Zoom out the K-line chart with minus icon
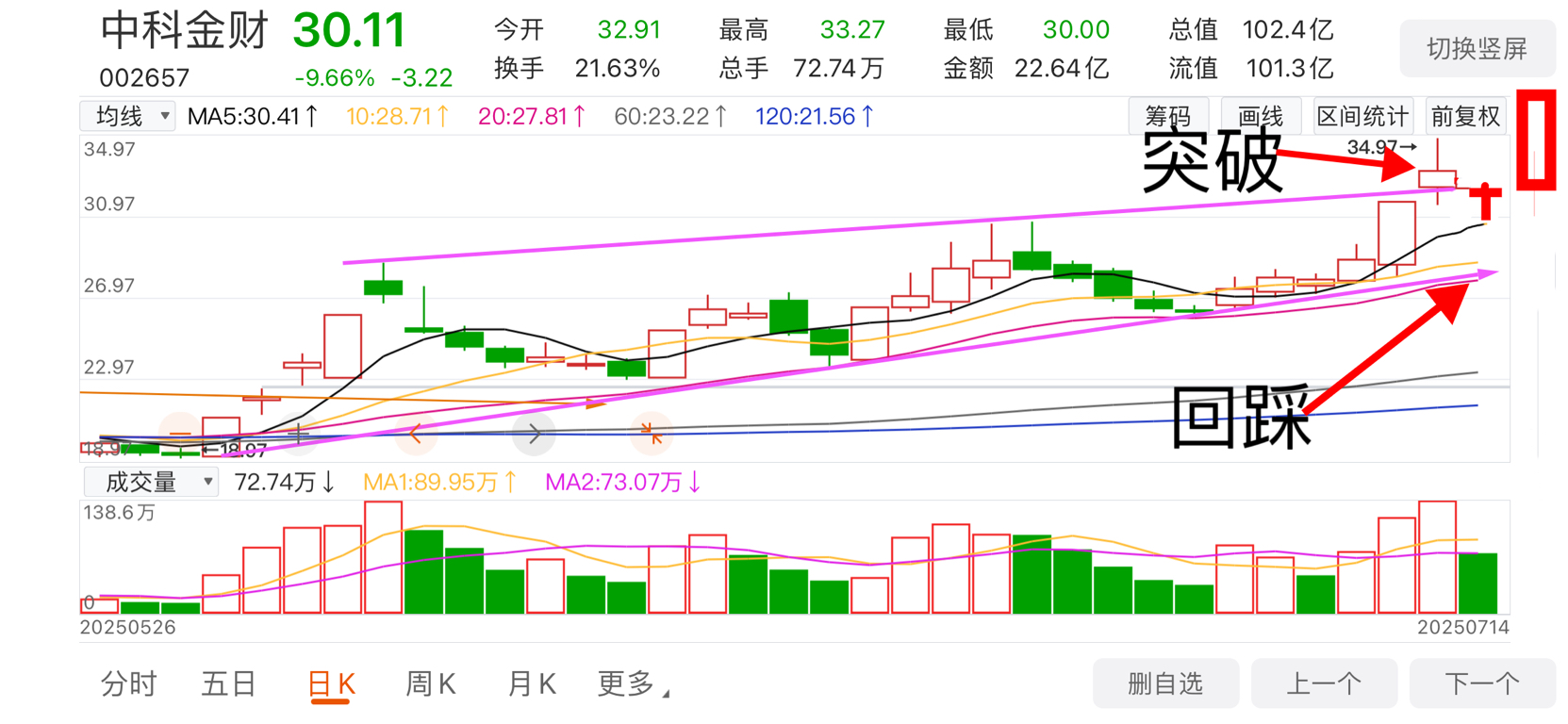The width and height of the screenshot is (1568, 724). [x=180, y=435]
